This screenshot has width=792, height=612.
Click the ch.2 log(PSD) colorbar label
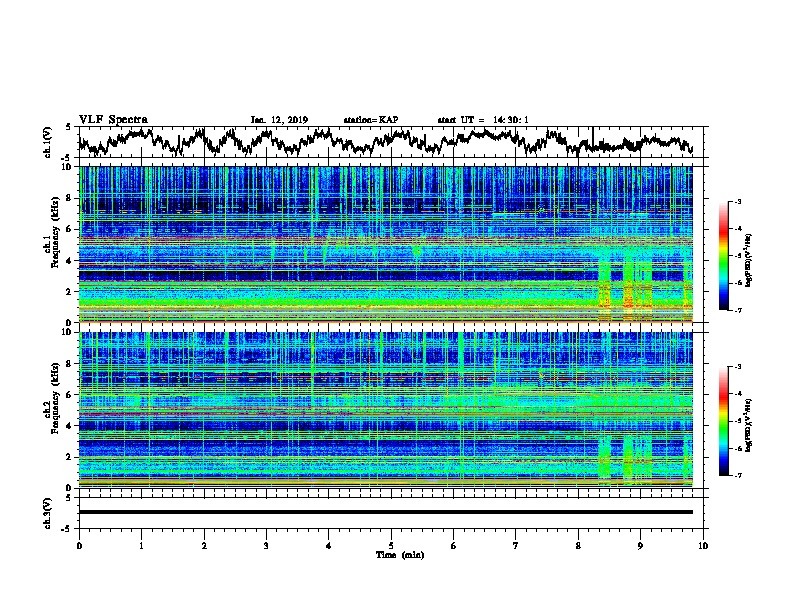(x=748, y=425)
